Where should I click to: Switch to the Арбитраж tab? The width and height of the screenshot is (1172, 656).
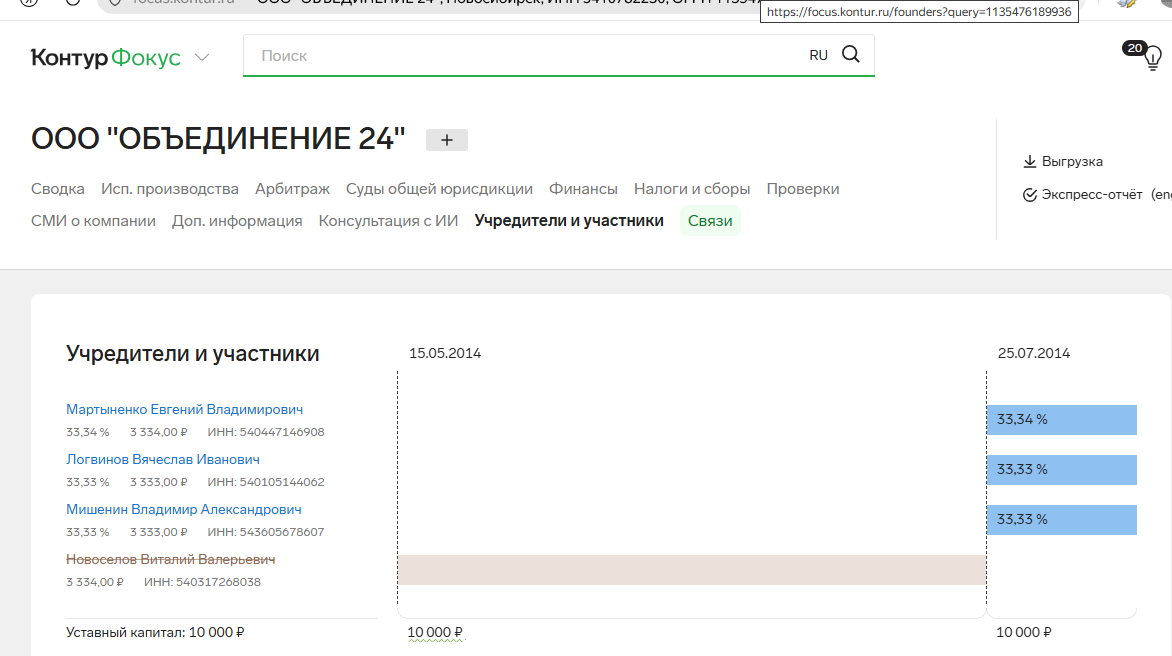tap(292, 189)
